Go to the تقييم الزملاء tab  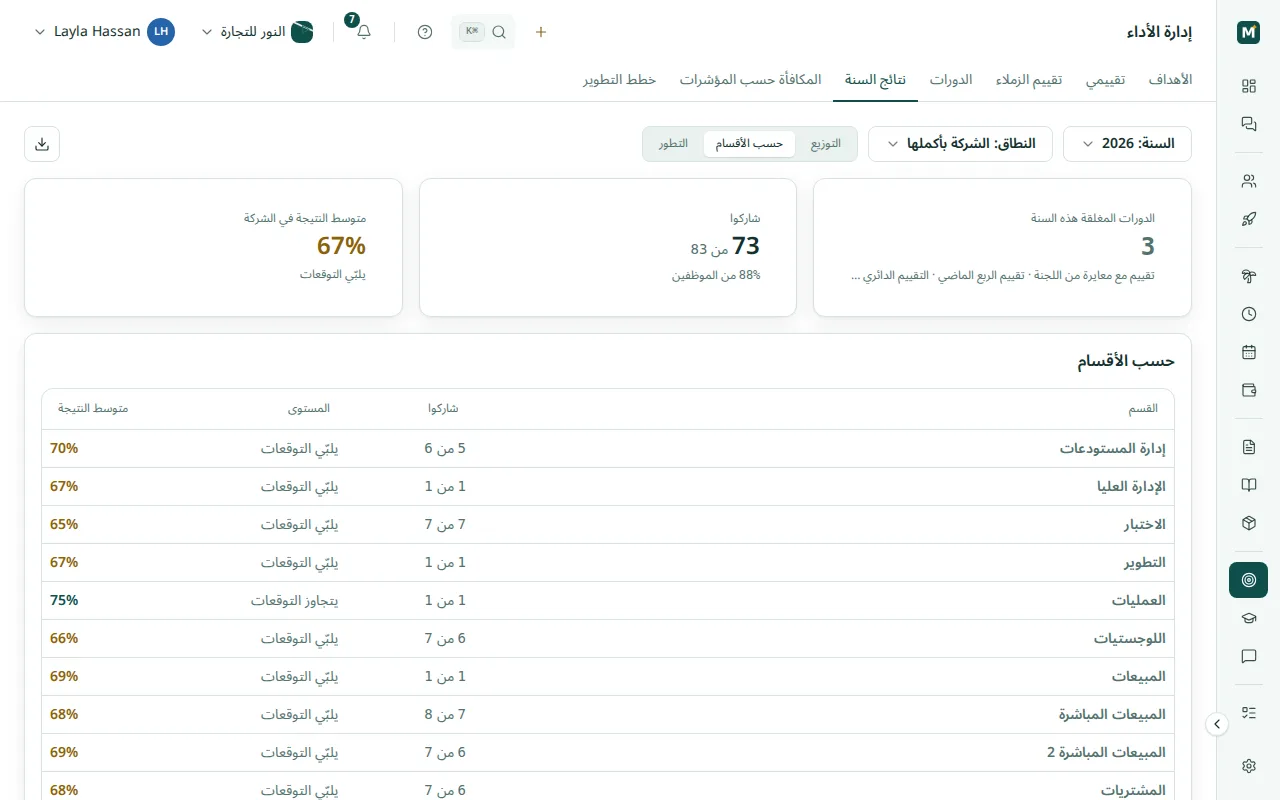point(1029,80)
